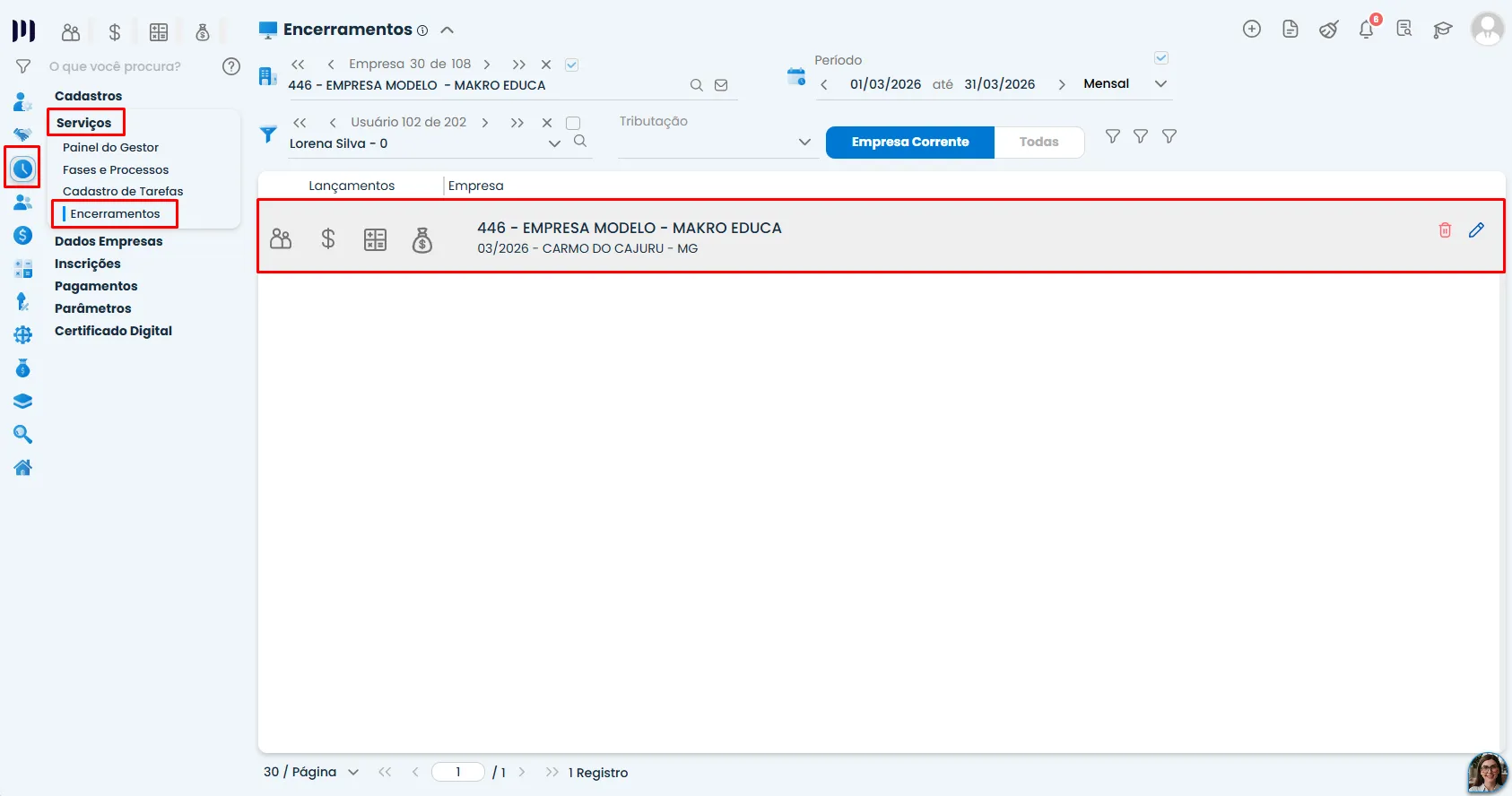Click the envelope icon beside the company name
The image size is (1512, 796).
click(721, 85)
